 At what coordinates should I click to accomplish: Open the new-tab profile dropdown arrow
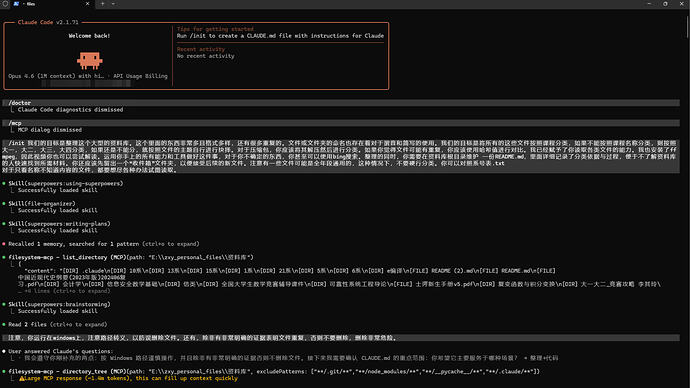113,4
